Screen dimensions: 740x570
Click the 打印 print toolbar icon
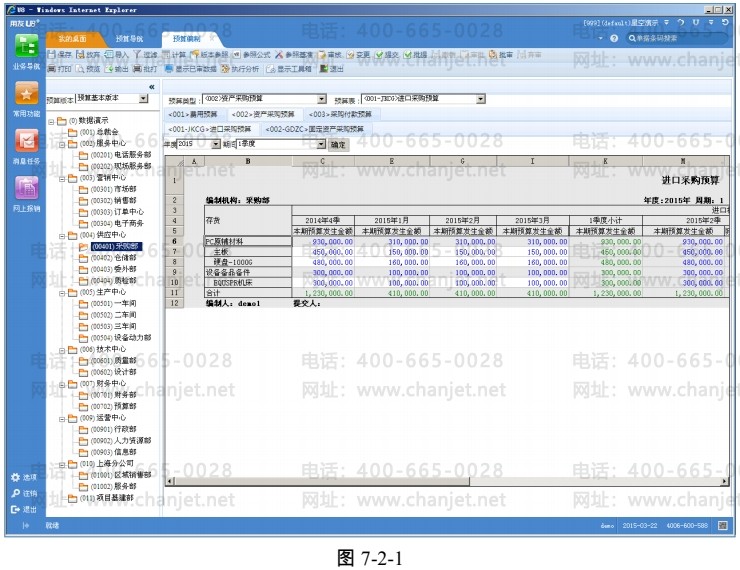[59, 68]
